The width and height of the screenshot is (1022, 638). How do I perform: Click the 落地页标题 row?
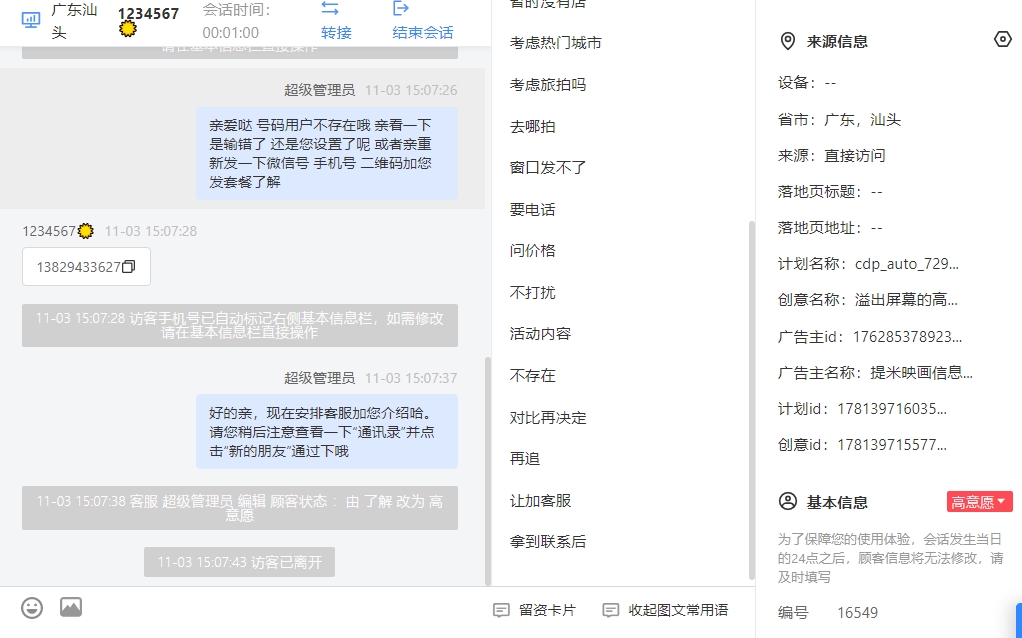pos(830,192)
